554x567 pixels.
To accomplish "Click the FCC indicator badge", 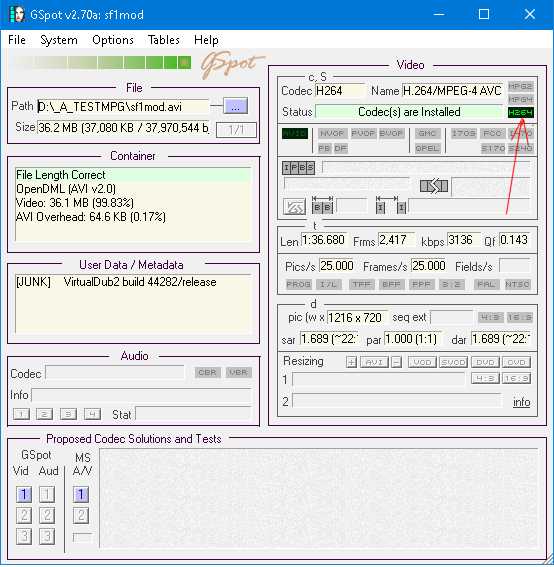I will pos(492,133).
